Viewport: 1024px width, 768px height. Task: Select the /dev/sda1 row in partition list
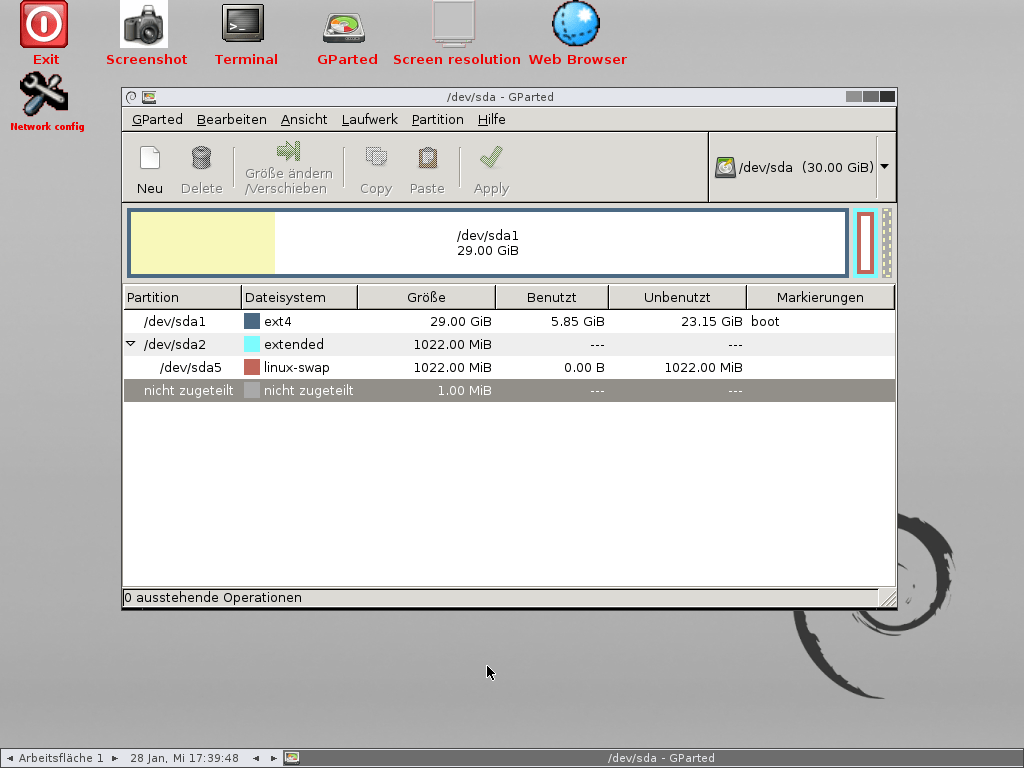tap(509, 321)
